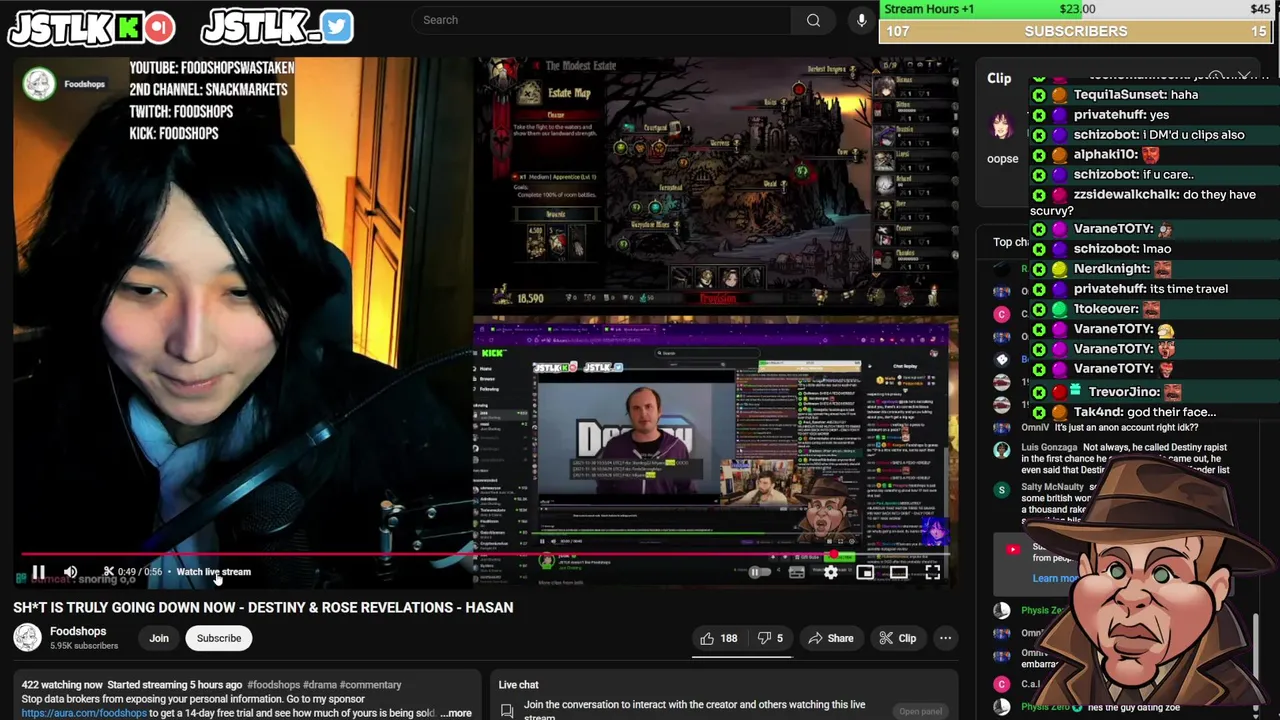Click the Foodshops avatar in the video overlay
Screen dimensions: 1280x720
click(39, 84)
